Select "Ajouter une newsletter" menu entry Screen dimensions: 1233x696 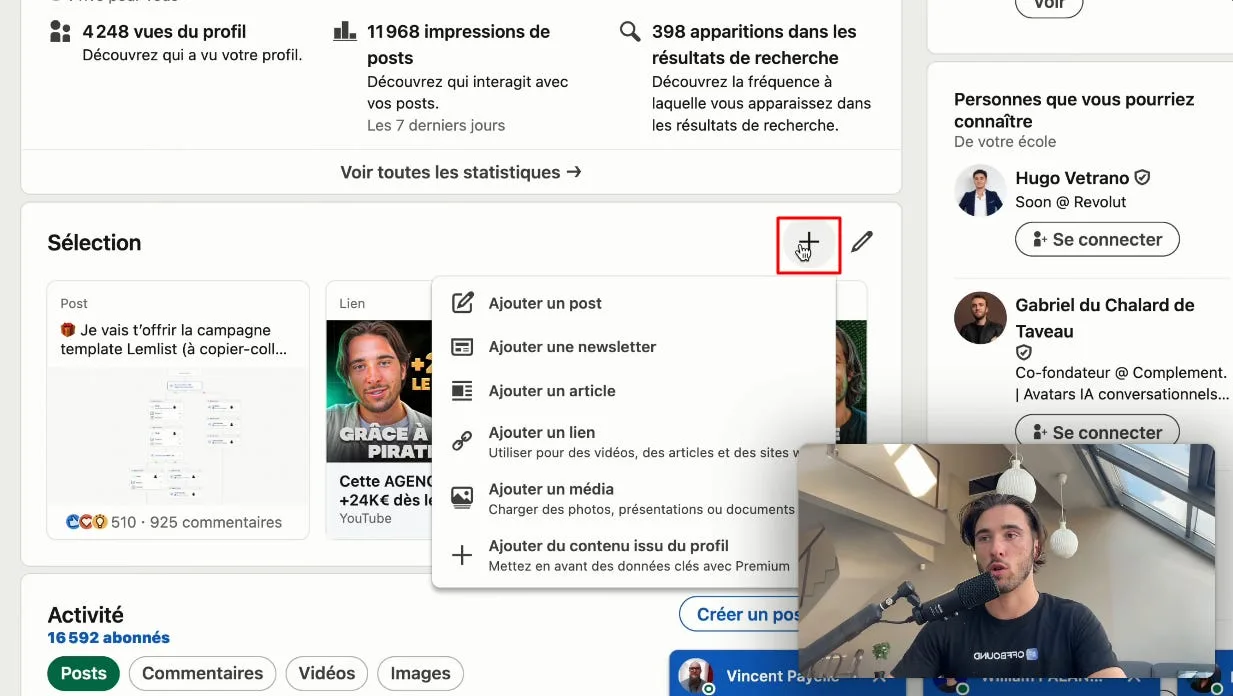pyautogui.click(x=633, y=347)
